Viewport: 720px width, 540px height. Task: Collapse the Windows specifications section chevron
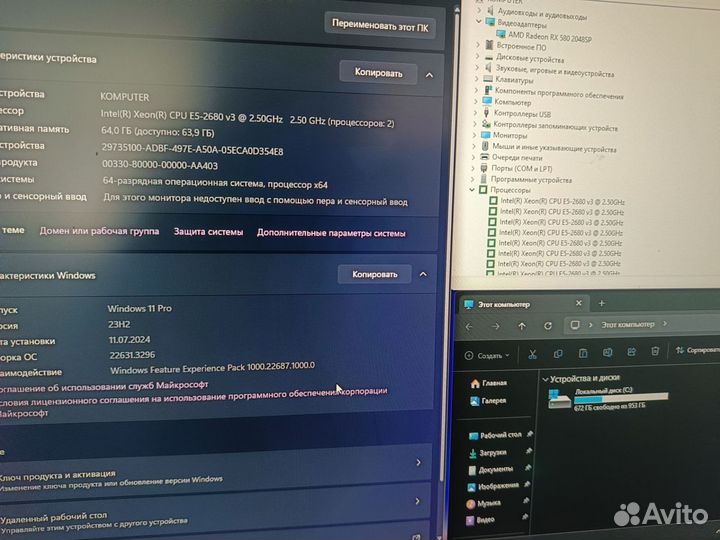(423, 274)
